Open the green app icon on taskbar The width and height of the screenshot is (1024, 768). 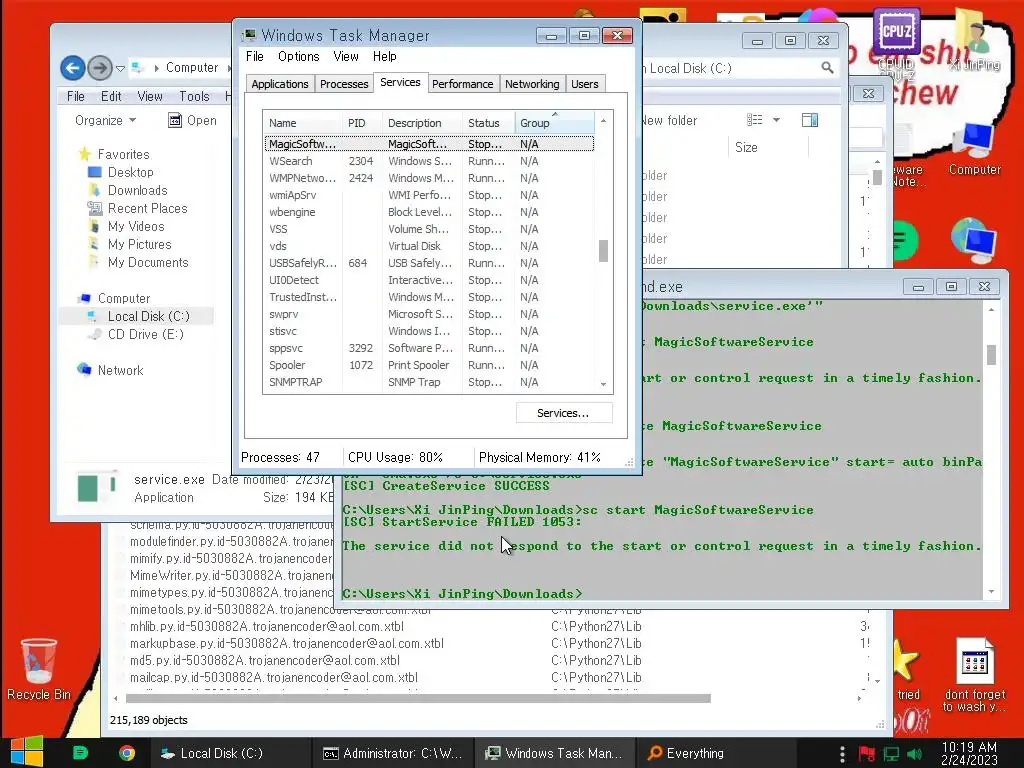pos(80,753)
